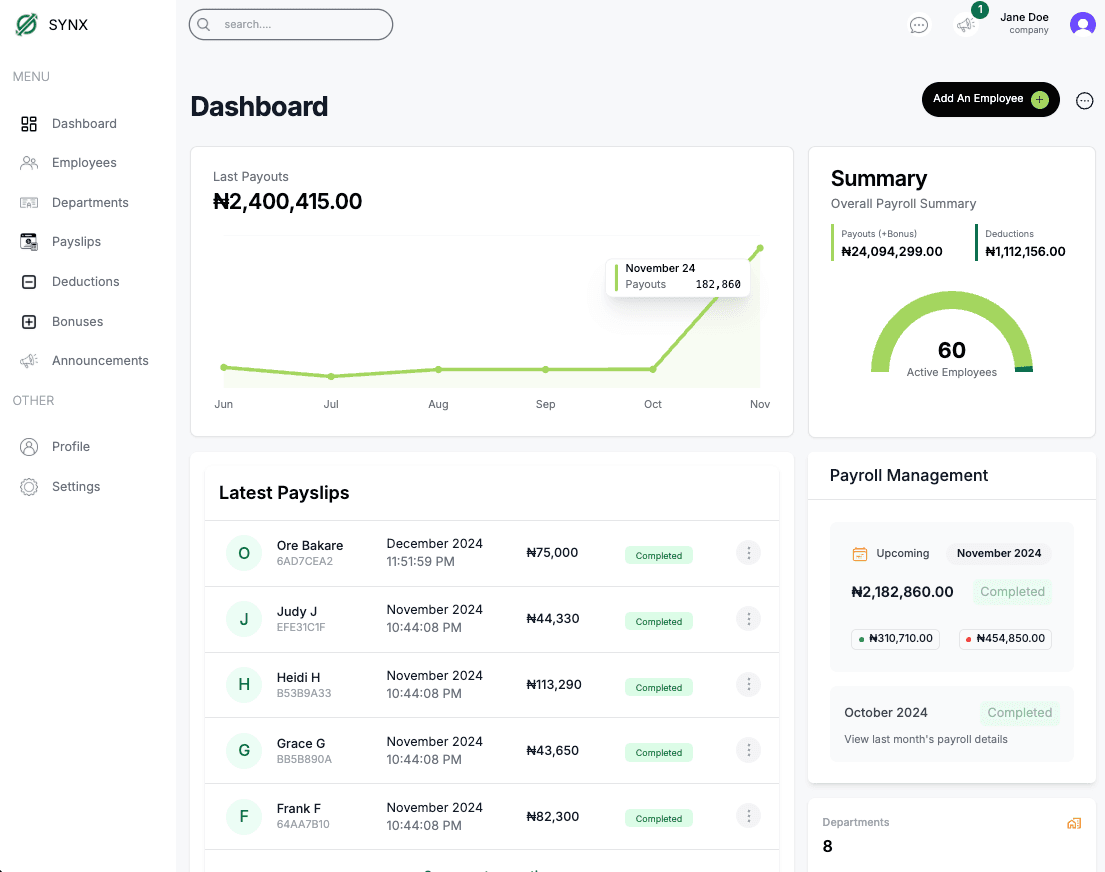Click the Add An Employee button

pyautogui.click(x=989, y=99)
